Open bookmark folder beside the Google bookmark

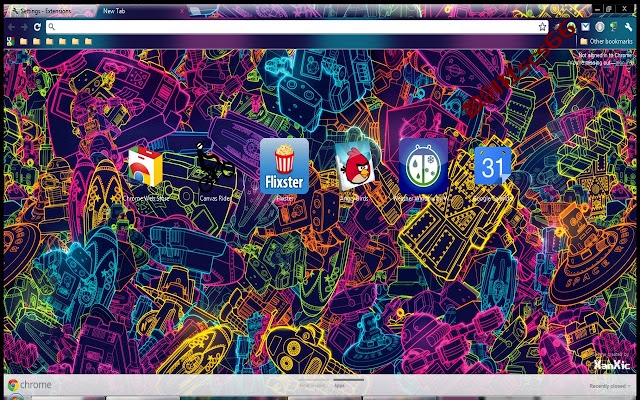click(x=23, y=41)
